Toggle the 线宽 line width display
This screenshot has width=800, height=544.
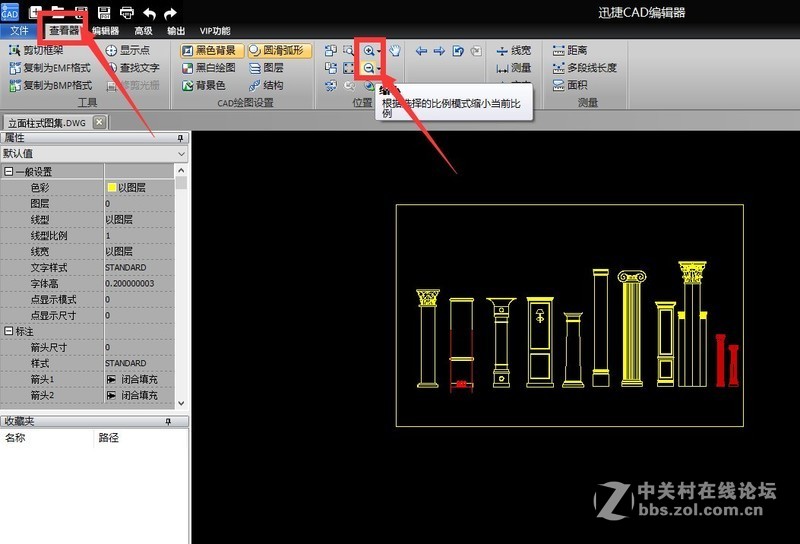[514, 50]
